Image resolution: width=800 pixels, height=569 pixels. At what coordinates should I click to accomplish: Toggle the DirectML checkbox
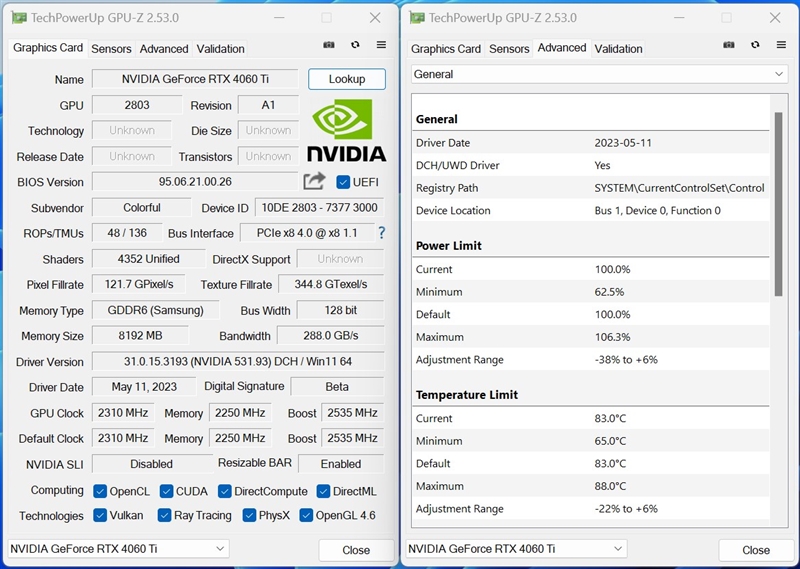323,491
